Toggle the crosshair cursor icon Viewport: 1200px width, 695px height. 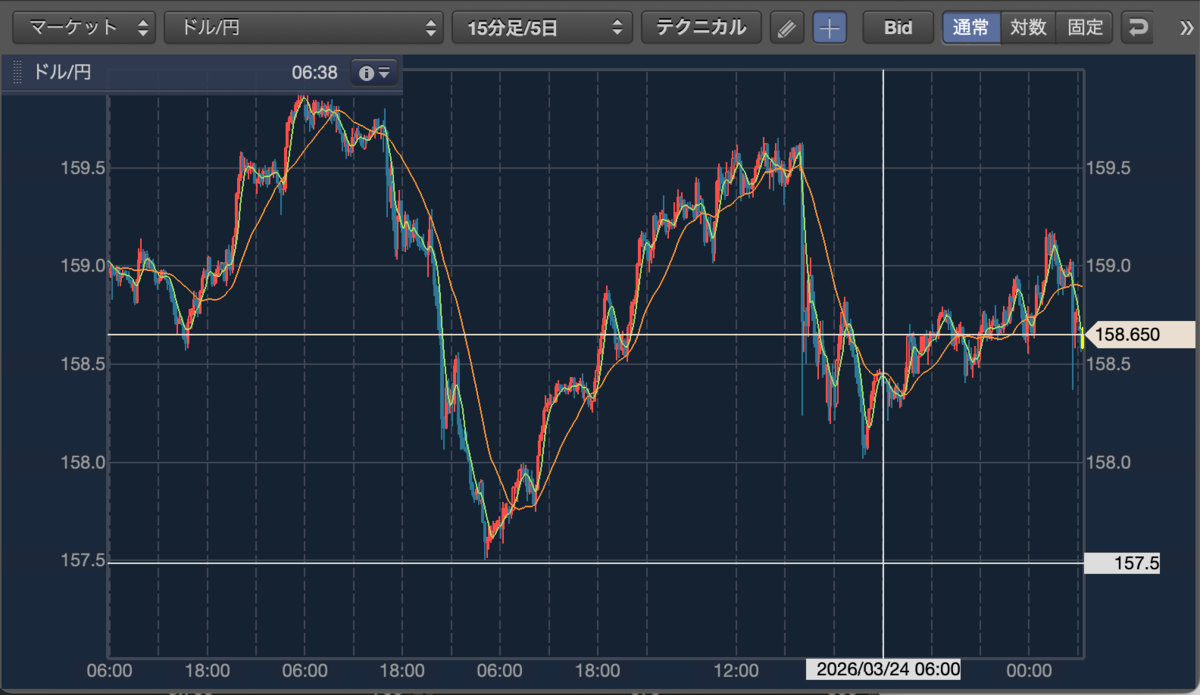point(829,28)
